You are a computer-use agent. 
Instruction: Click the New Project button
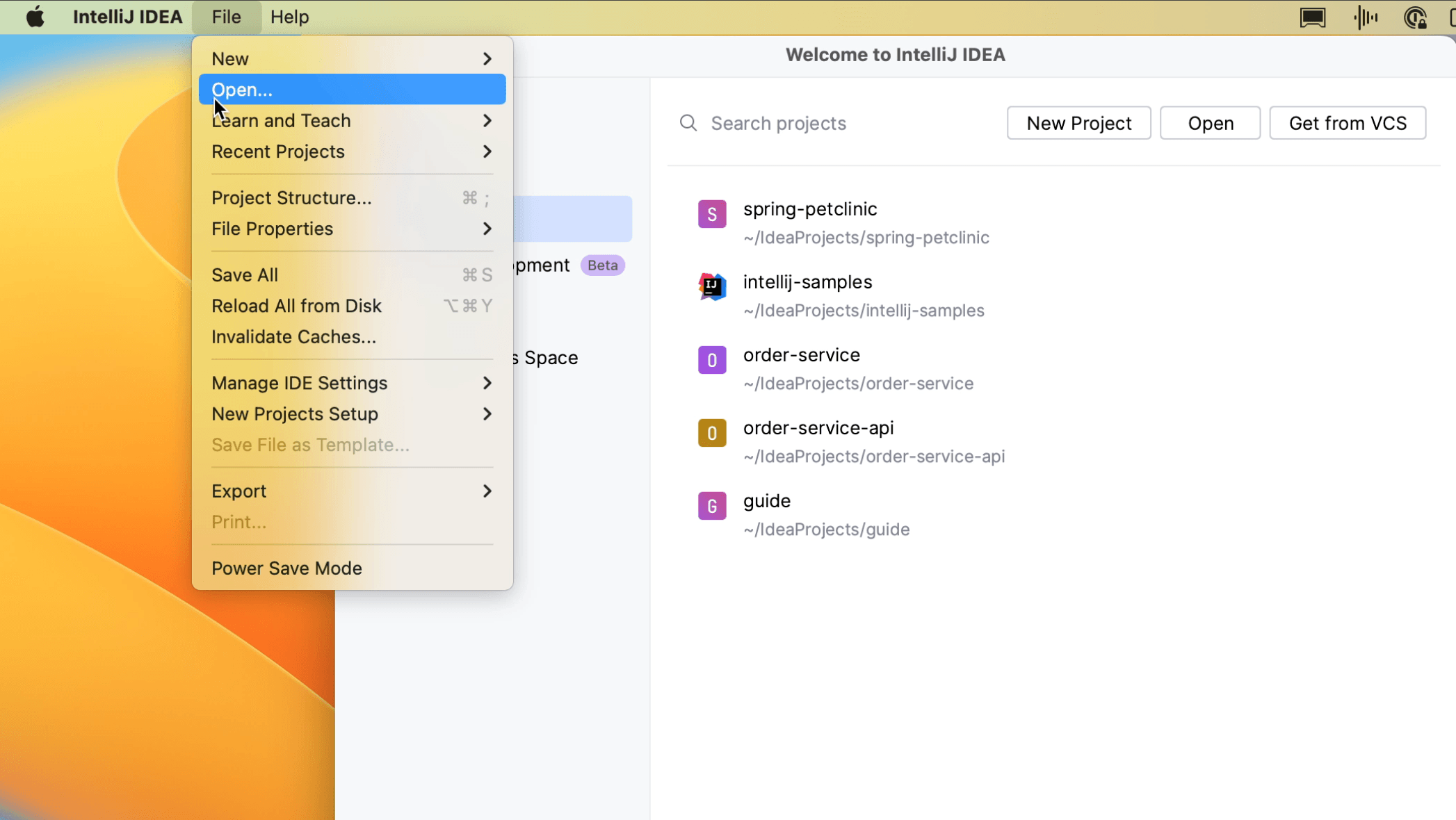click(1078, 123)
